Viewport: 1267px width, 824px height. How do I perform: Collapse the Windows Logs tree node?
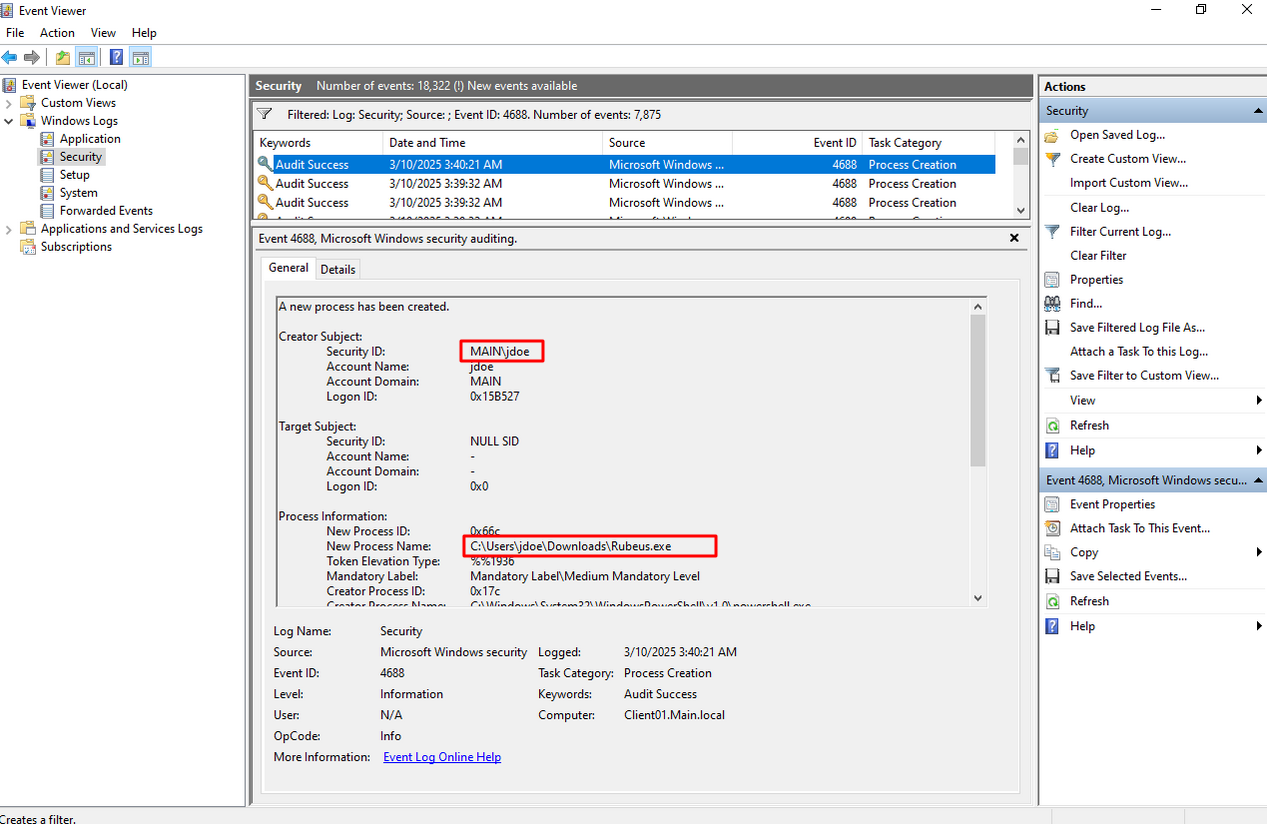[x=9, y=121]
